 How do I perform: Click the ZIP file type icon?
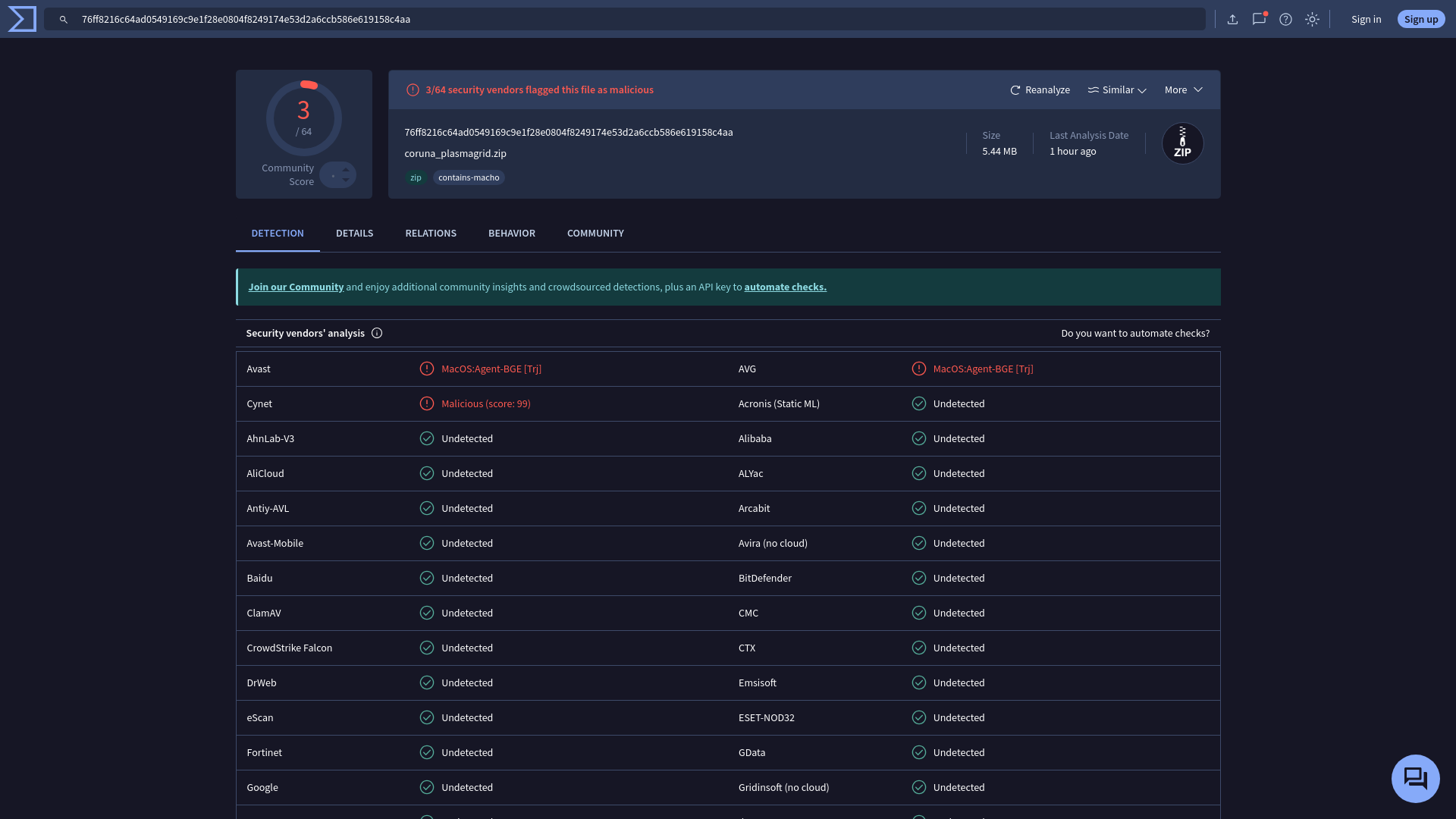[x=1181, y=143]
